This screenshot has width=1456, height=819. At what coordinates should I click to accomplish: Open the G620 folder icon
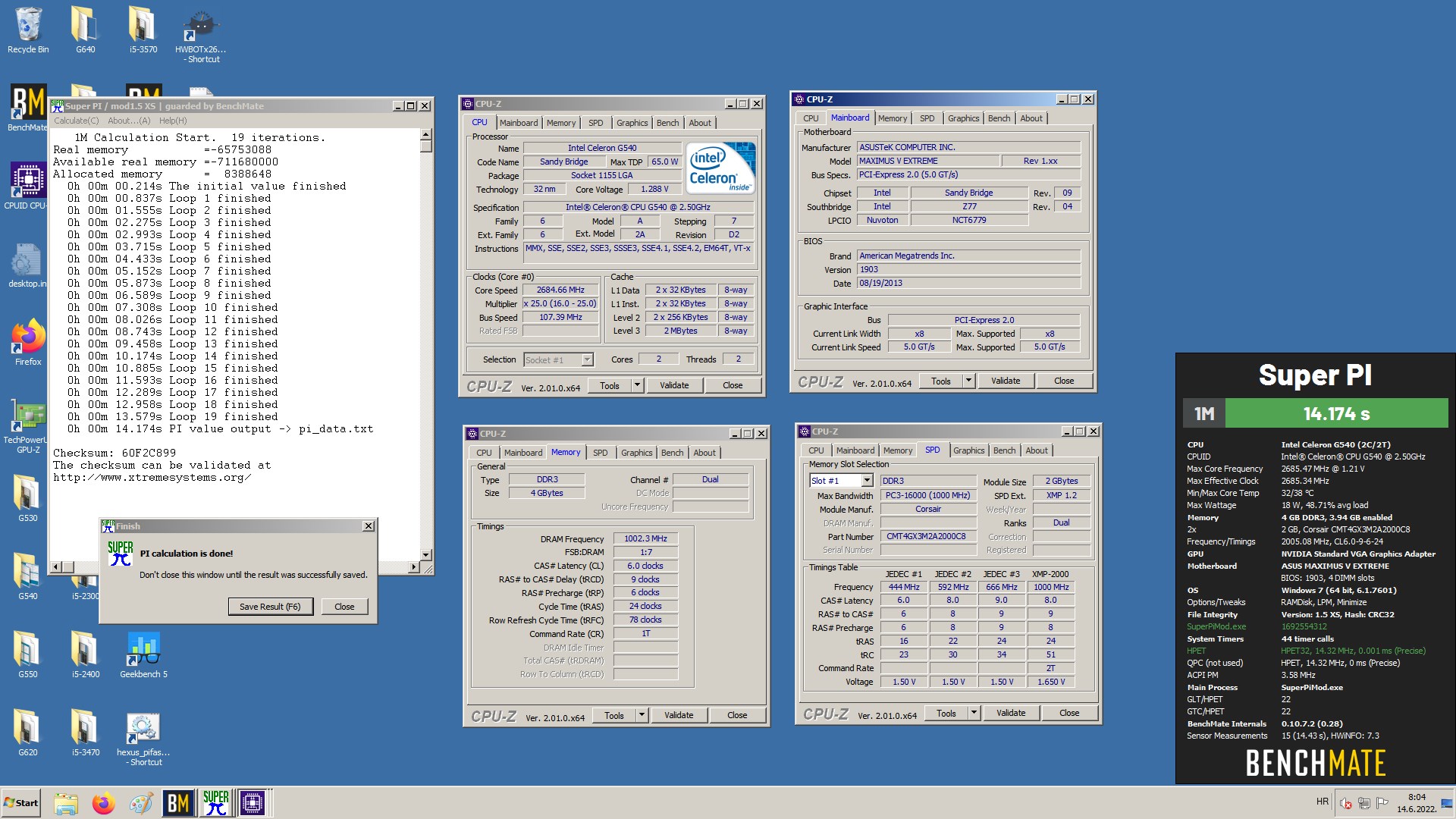click(x=28, y=733)
